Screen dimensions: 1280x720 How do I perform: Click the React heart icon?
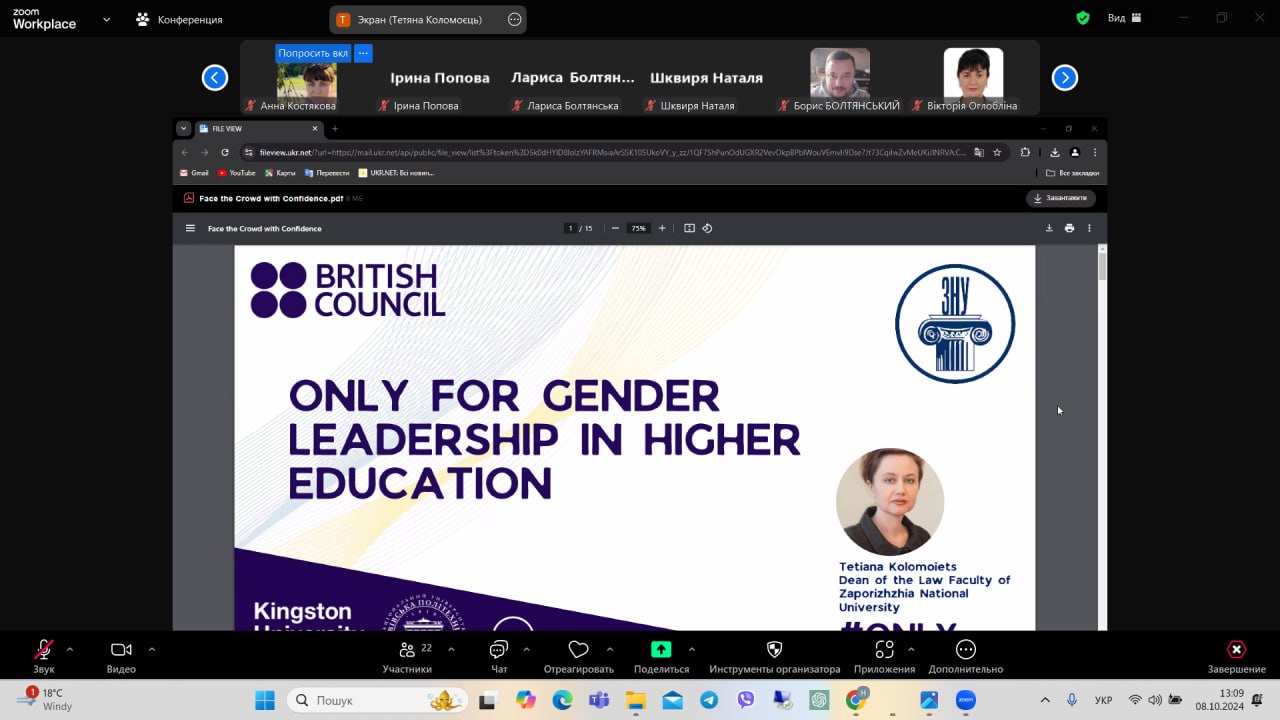[x=578, y=656]
